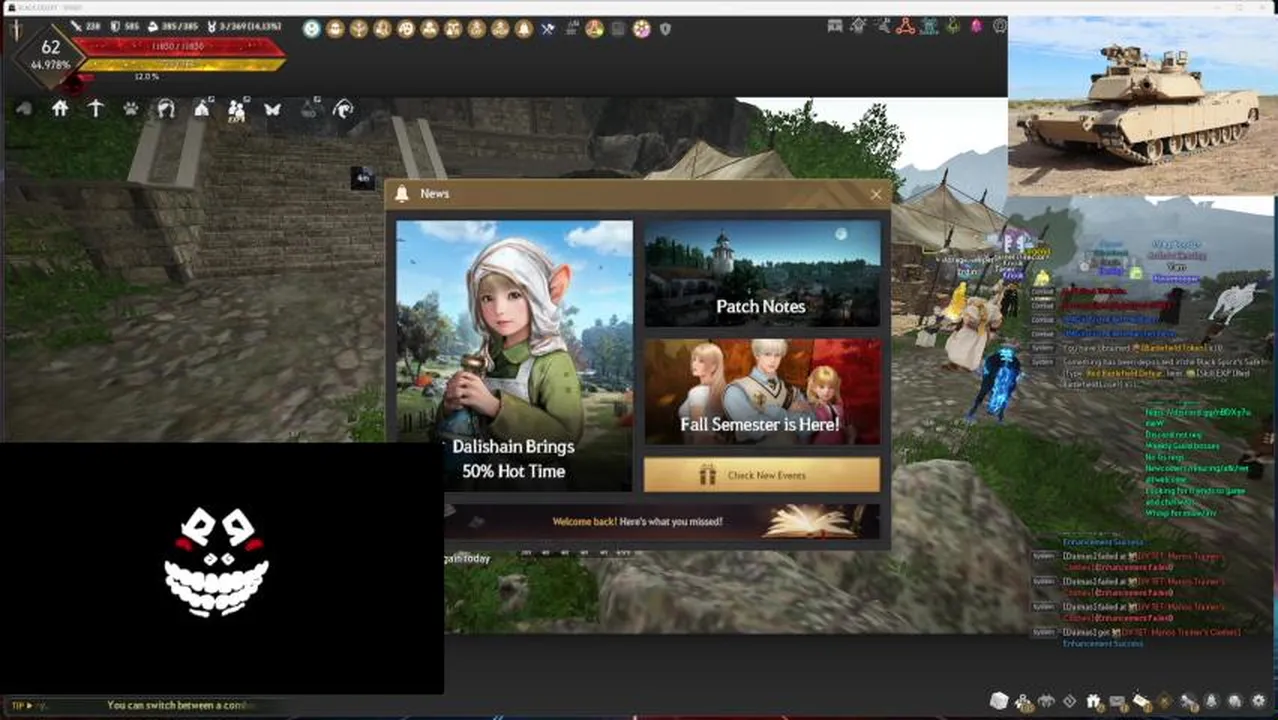The width and height of the screenshot is (1278, 720).
Task: Open the Dalishain Brings 50% Hot Time banner
Action: pyautogui.click(x=514, y=356)
